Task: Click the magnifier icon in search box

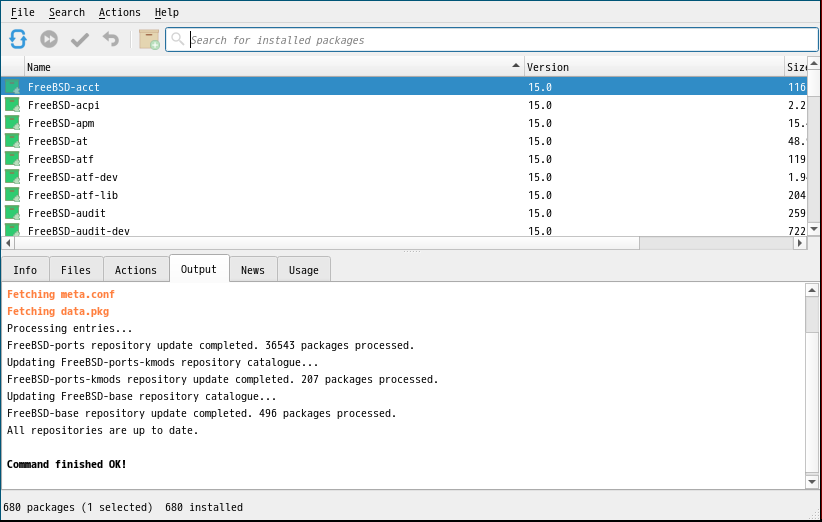Action: tap(178, 39)
